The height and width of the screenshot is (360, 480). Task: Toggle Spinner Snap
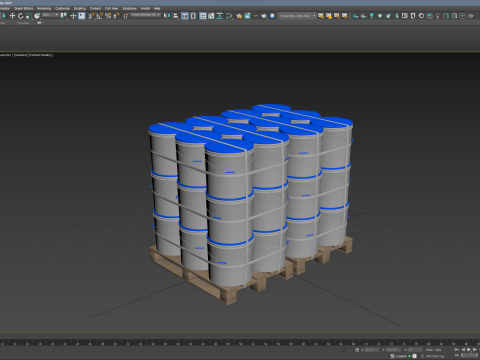point(116,16)
